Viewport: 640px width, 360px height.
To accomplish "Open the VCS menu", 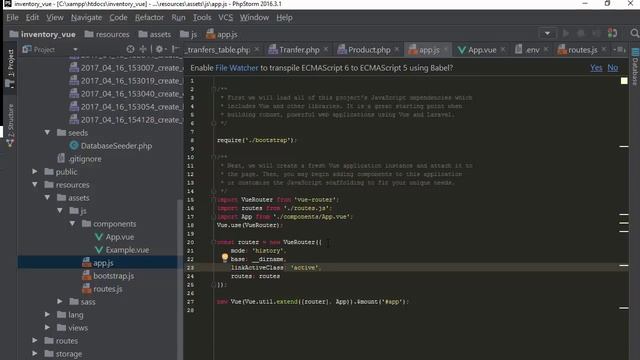I will point(225,18).
